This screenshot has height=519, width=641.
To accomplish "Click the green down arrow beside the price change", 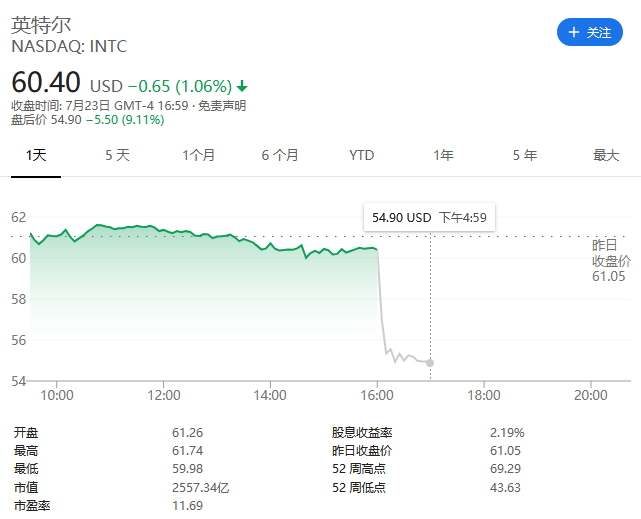I will (x=242, y=86).
